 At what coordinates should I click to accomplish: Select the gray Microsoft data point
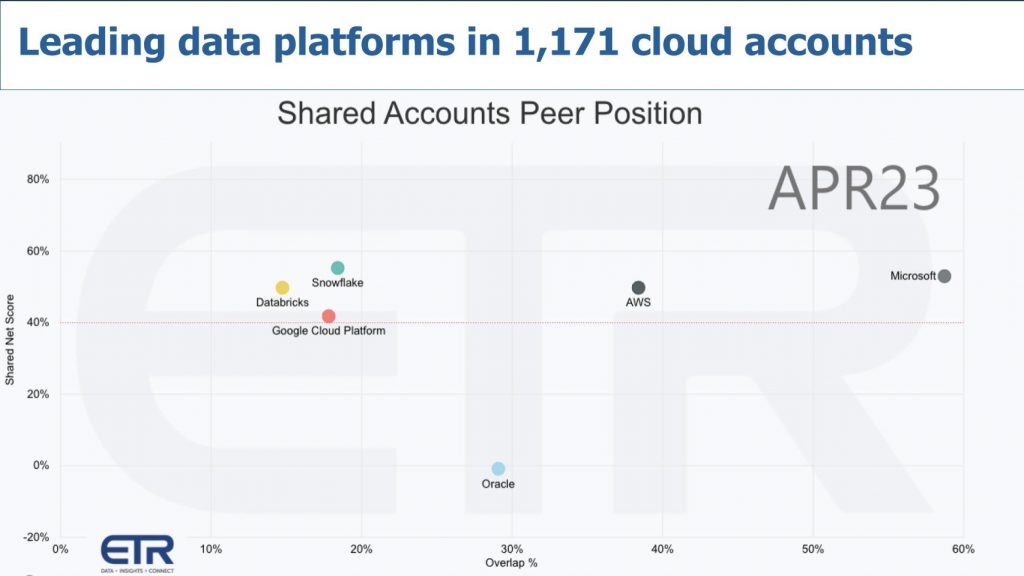(944, 276)
